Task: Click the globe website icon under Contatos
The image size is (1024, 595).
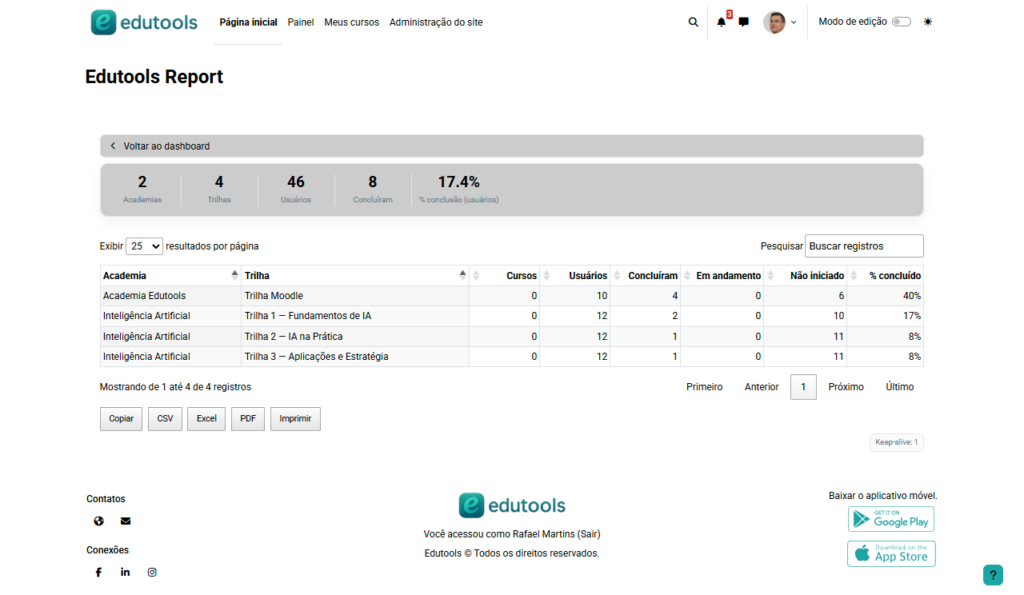Action: [x=99, y=521]
